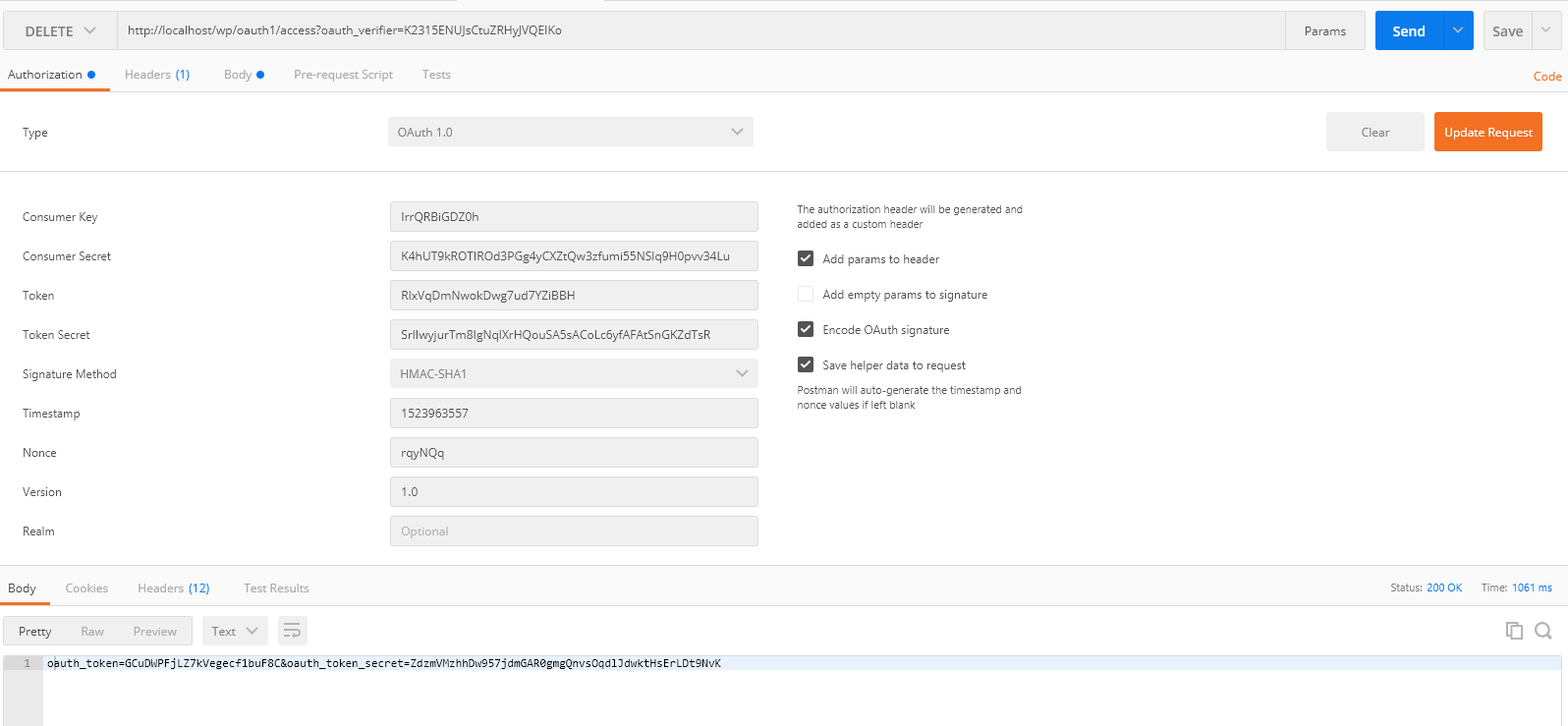Open the Save button dropdown arrow
The image size is (1568, 726).
pyautogui.click(x=1546, y=30)
